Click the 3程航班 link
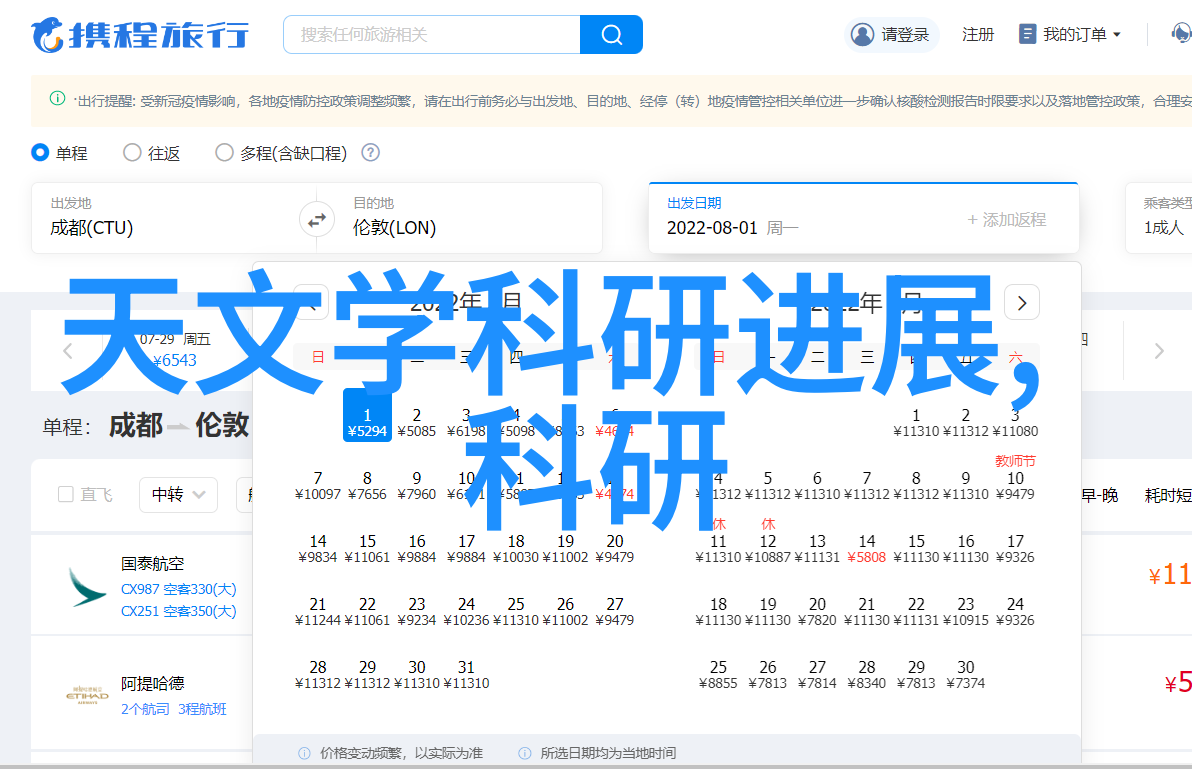 click(202, 709)
